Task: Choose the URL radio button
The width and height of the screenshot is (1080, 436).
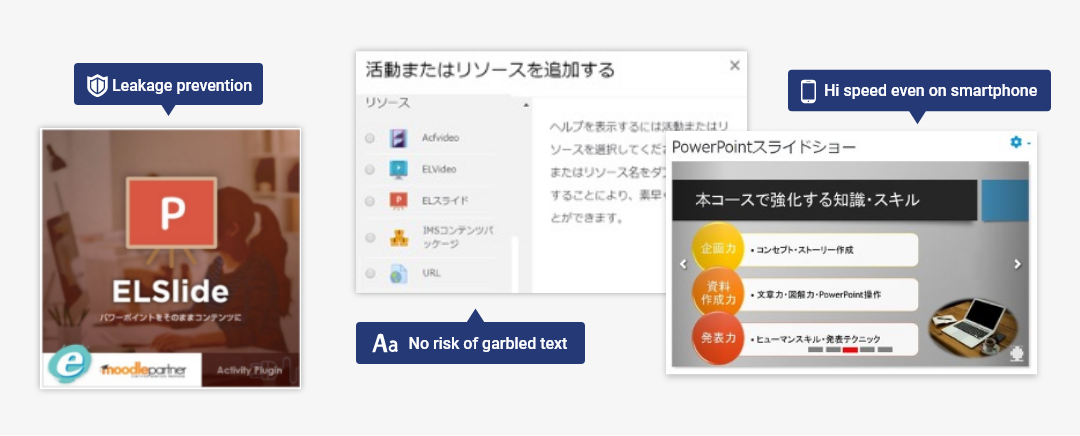Action: (x=370, y=273)
